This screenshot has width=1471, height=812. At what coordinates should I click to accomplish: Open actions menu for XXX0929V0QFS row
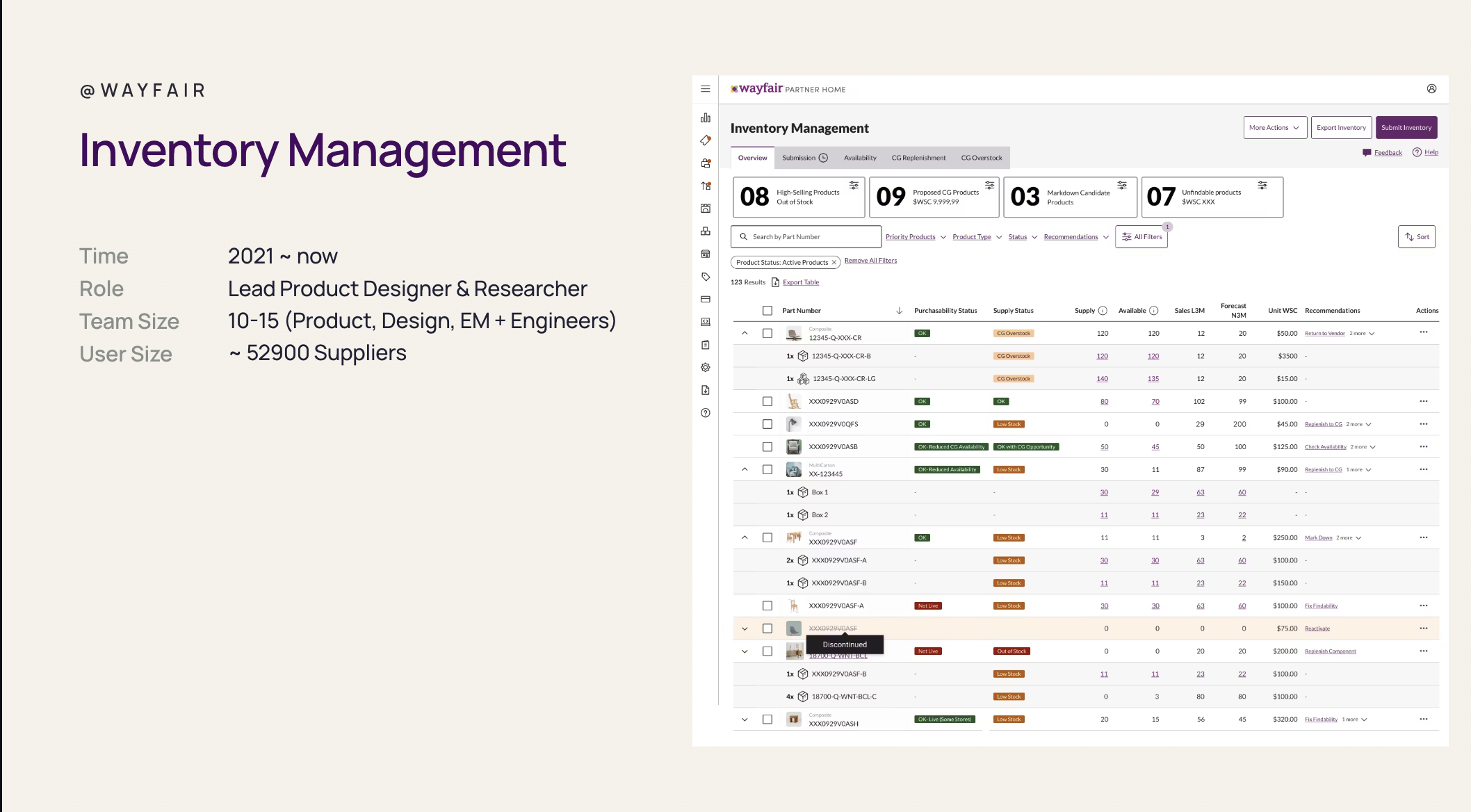1424,424
